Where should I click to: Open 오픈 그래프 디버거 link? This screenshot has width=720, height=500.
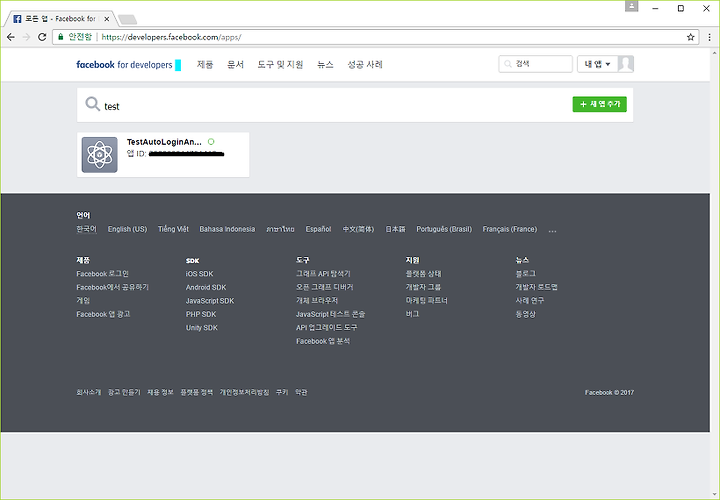coord(325,287)
